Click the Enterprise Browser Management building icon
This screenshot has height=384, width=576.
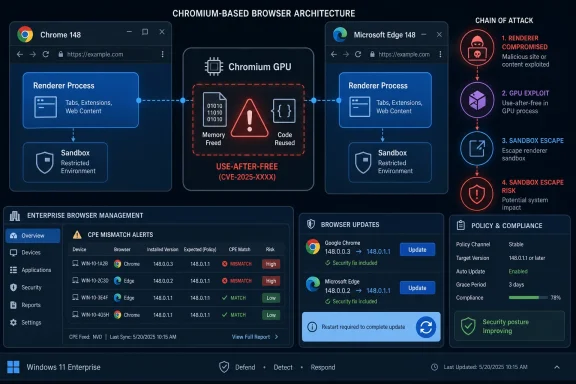pos(15,216)
